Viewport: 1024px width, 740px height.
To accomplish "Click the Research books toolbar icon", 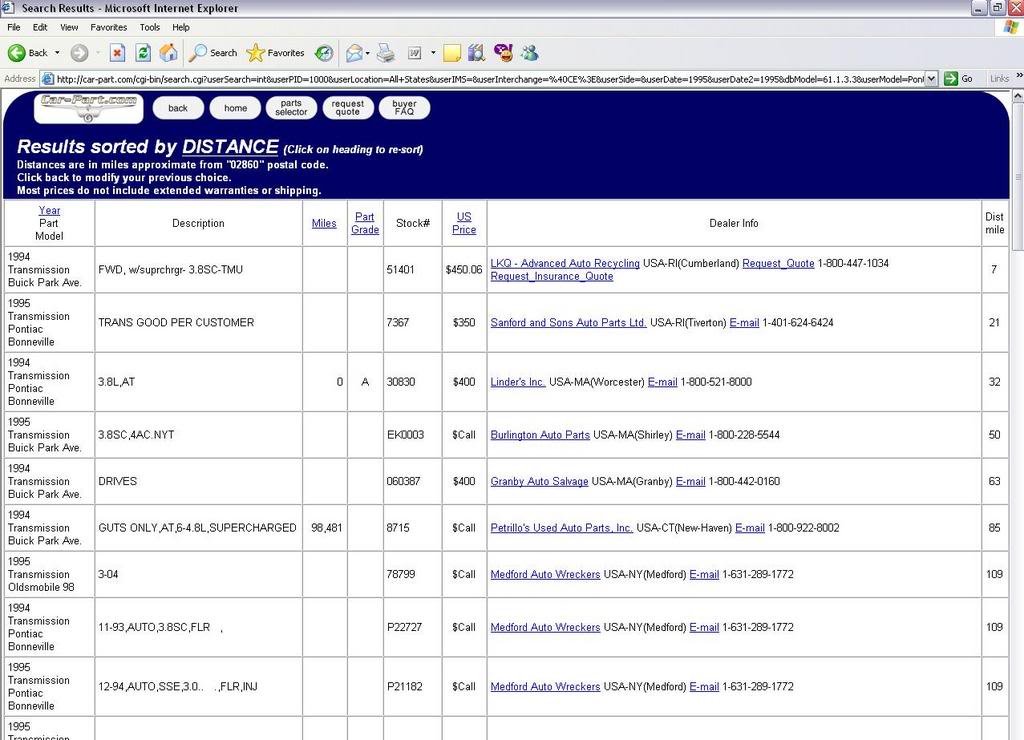I will [477, 53].
